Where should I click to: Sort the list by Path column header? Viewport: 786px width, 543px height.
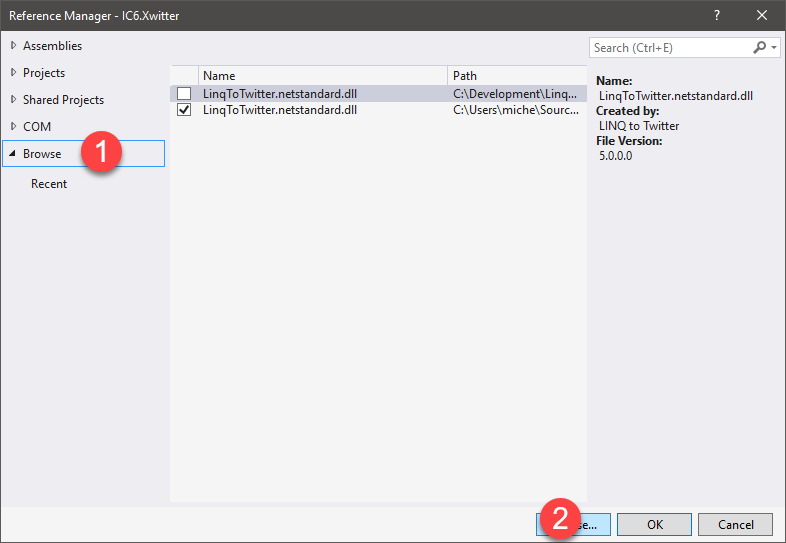(x=515, y=76)
